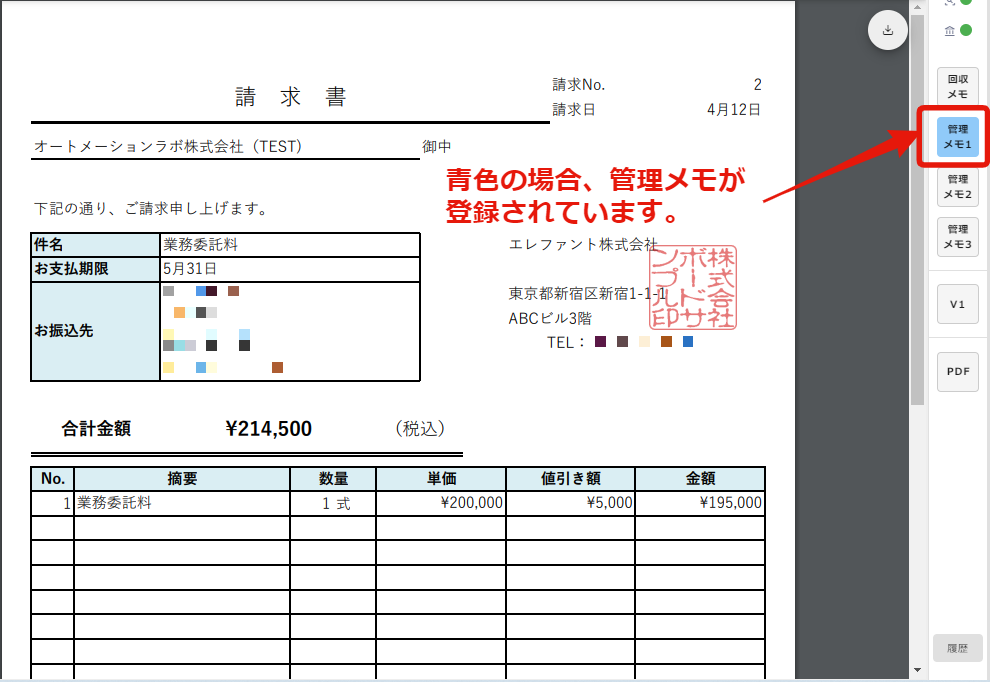Click the 1 式 quantity cell
Screen dimensions: 990x682
pos(333,503)
